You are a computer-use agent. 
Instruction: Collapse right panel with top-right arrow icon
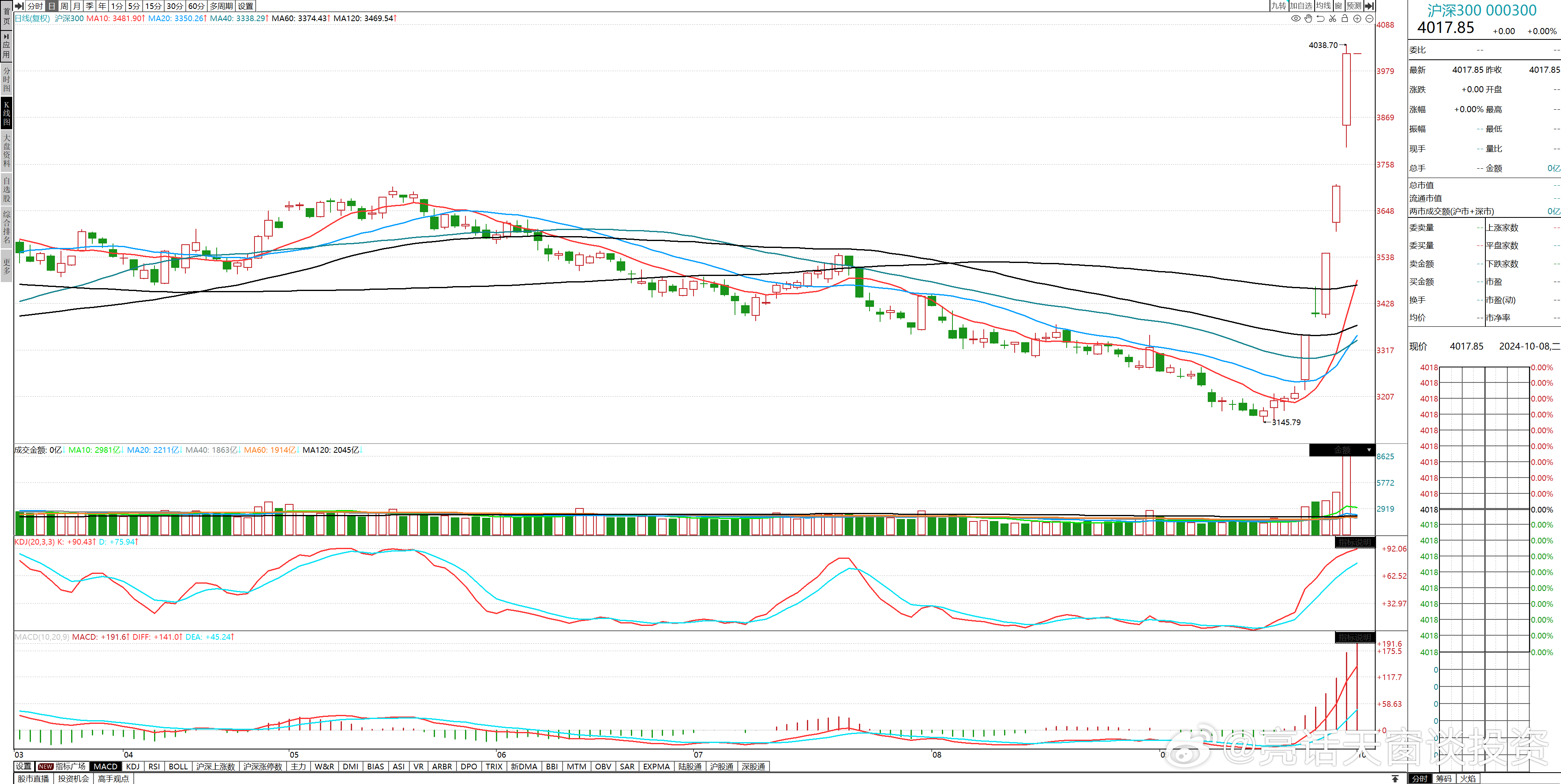click(1369, 5)
